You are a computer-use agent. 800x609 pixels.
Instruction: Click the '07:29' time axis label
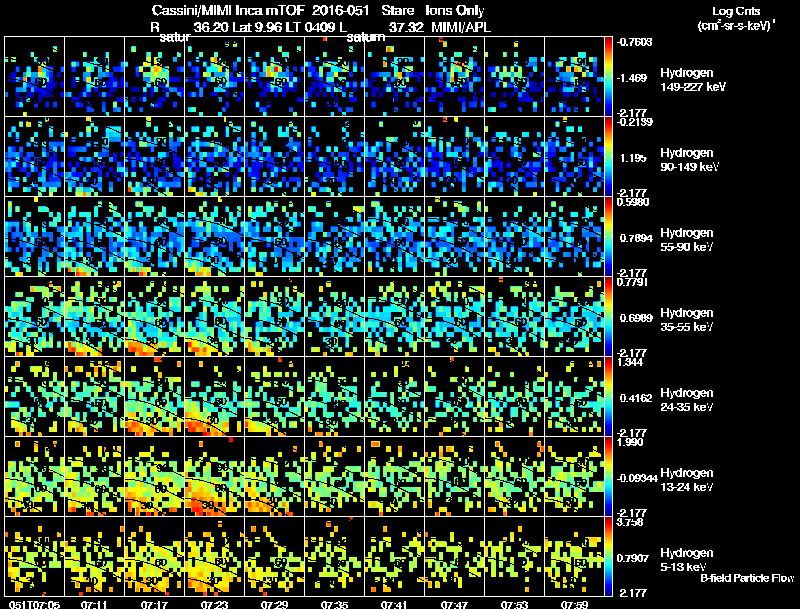pos(274,605)
